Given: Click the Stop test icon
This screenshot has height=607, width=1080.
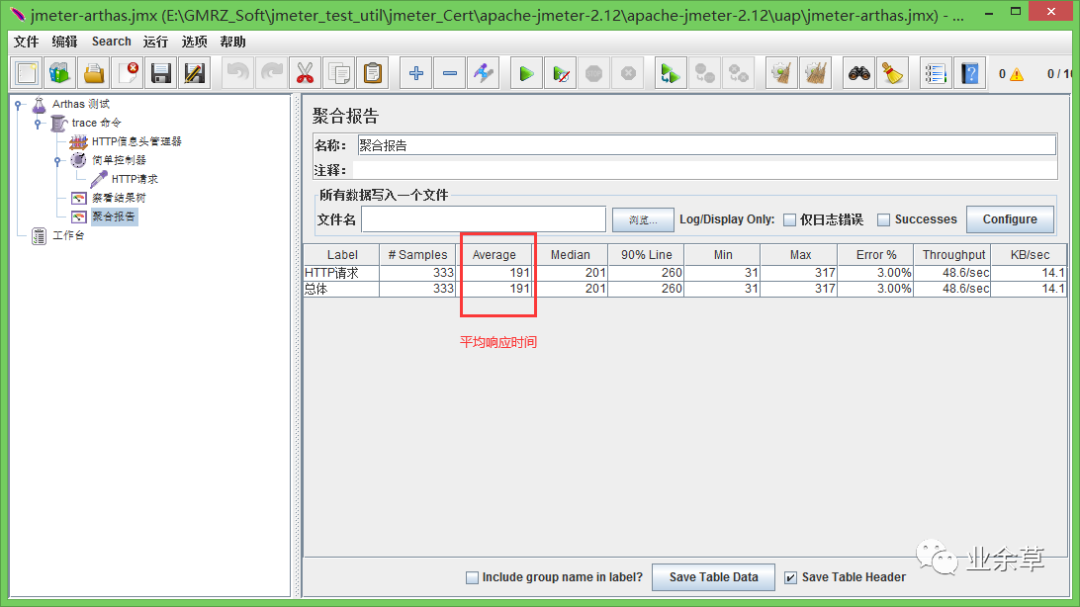Looking at the screenshot, I should coord(594,73).
